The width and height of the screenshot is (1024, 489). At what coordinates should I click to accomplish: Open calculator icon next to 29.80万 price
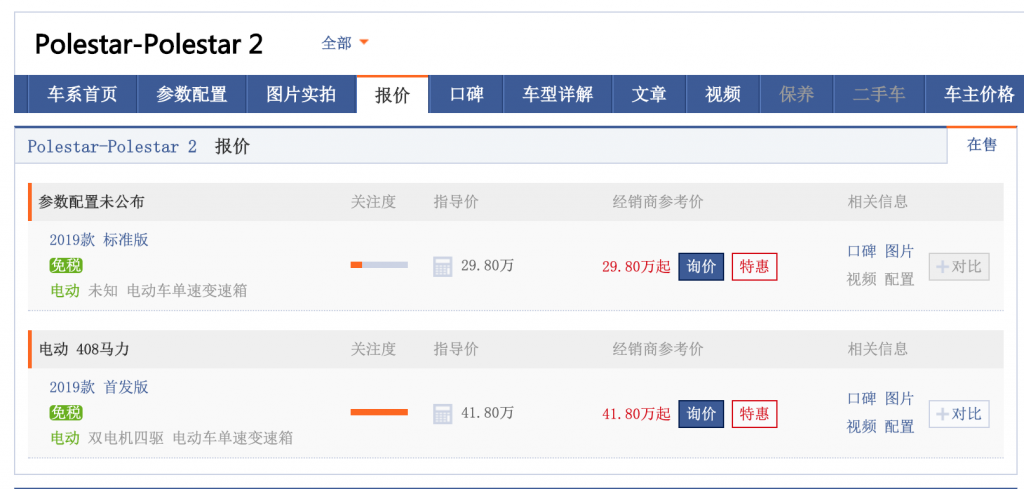[x=442, y=266]
